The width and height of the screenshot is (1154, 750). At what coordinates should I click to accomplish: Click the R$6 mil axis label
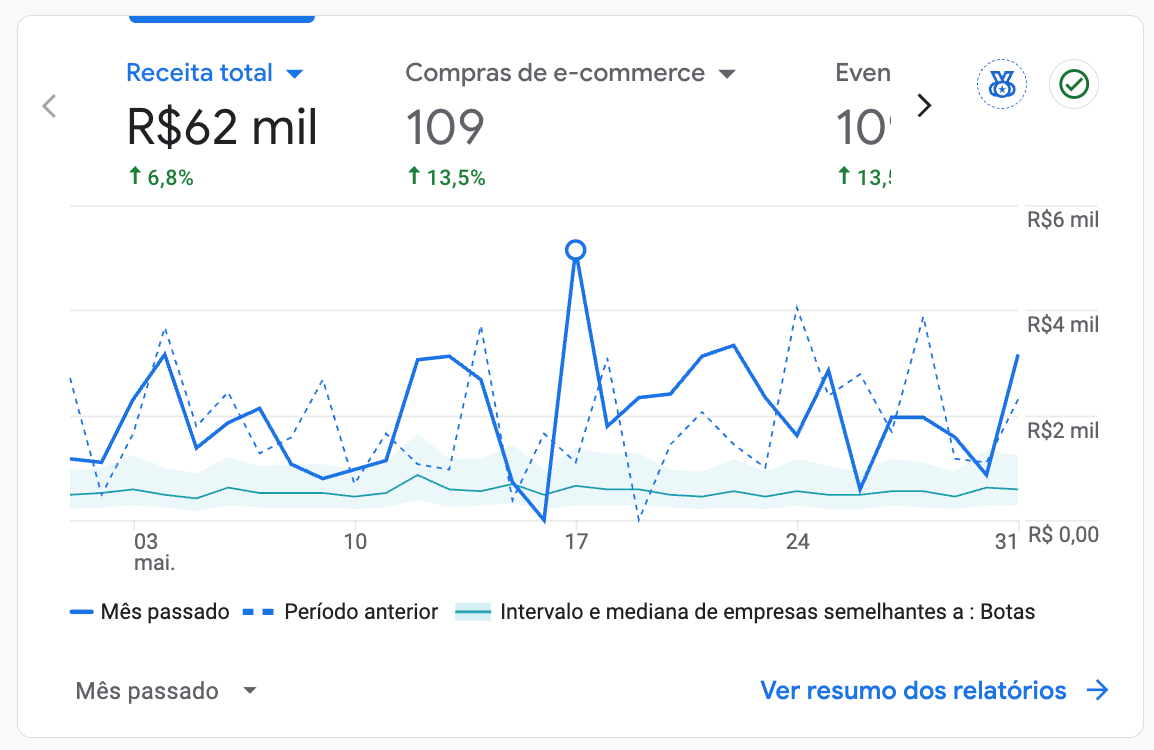(x=1063, y=219)
